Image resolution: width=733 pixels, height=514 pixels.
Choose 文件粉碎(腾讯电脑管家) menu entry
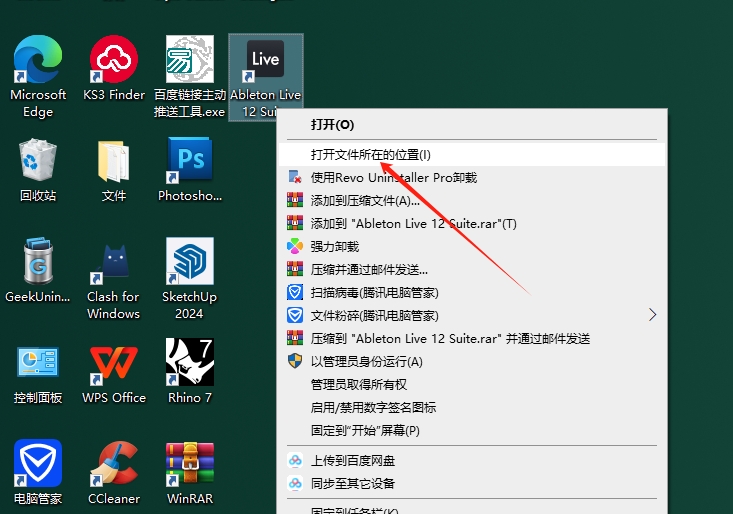point(472,315)
